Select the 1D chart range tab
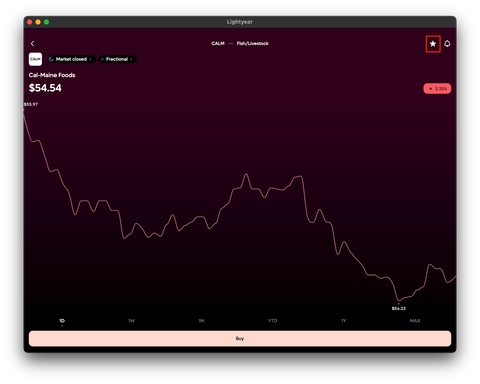480x384 pixels. pos(62,321)
